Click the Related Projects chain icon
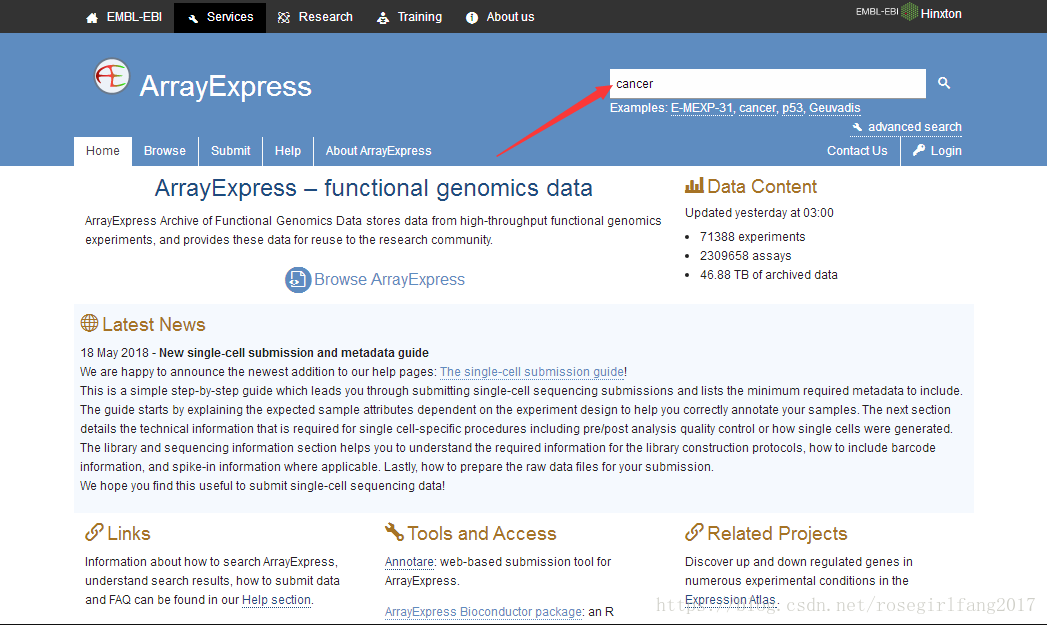Screen dimensions: 1047x625 tap(694, 532)
